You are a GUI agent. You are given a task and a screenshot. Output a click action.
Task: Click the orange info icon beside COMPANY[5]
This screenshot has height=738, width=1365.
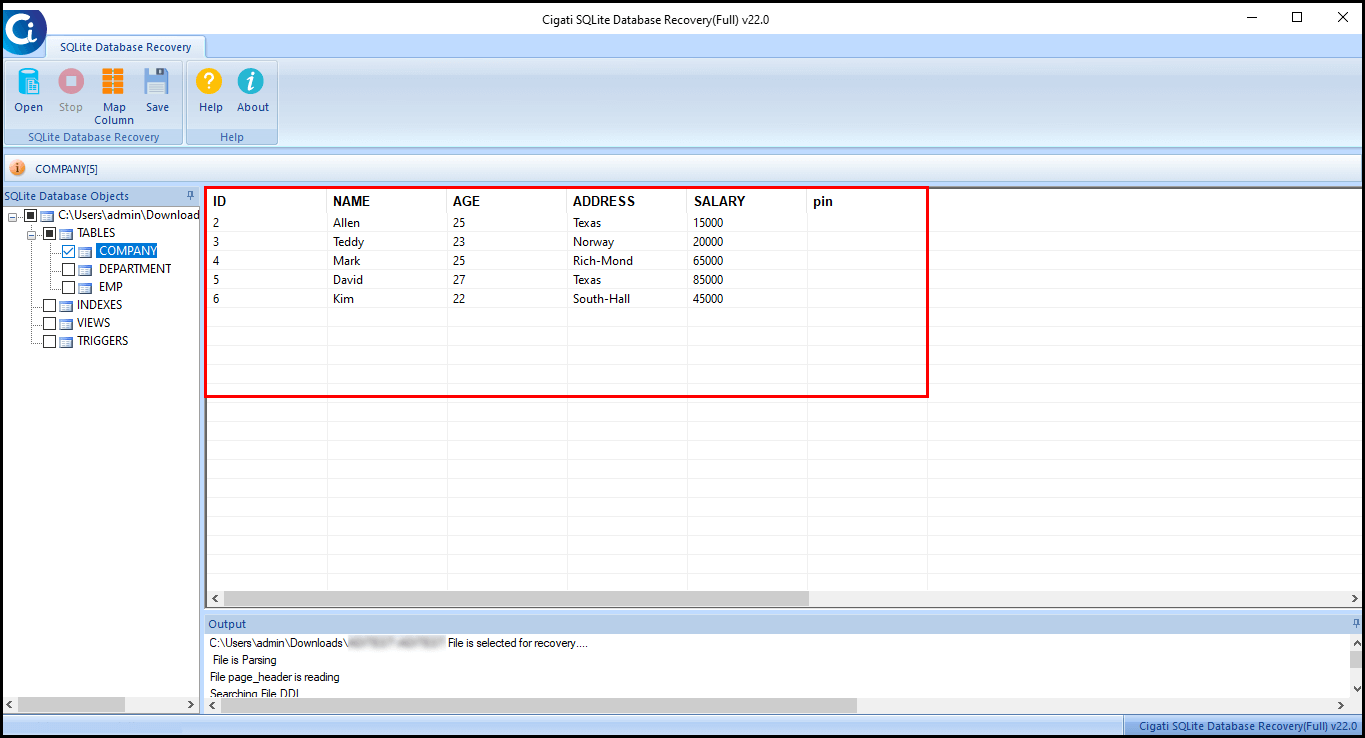tap(17, 168)
